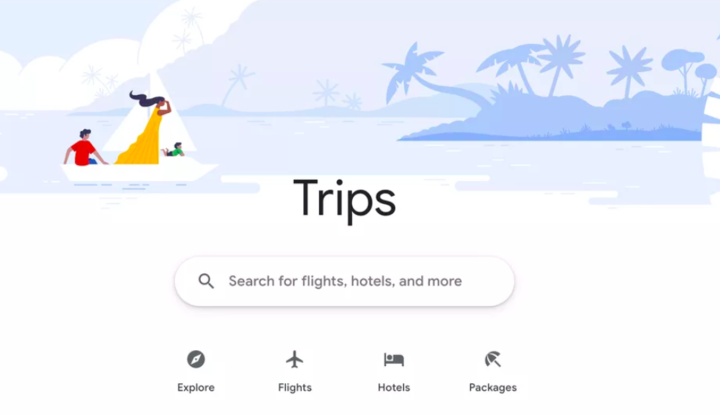Open Explore via the compass icon
Screen dimensions: 720x415
[196, 359]
